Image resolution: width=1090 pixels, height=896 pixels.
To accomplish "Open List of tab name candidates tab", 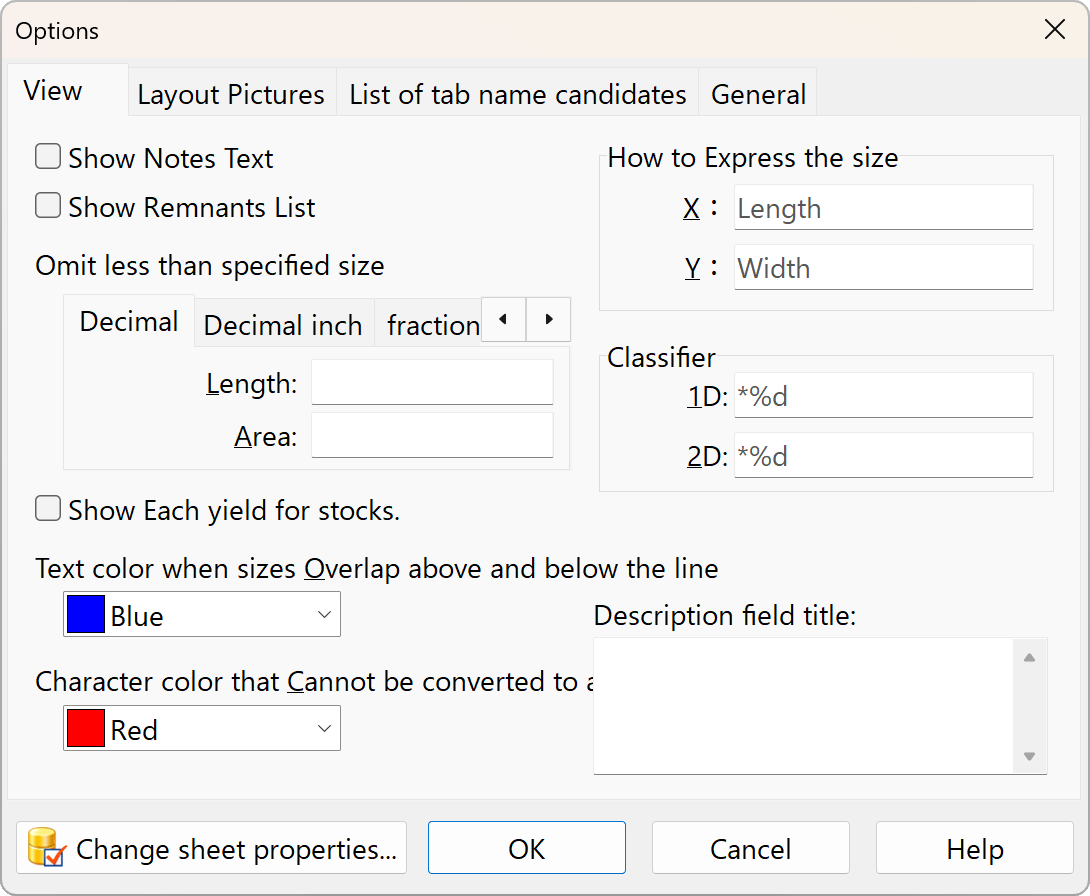I will [x=517, y=94].
